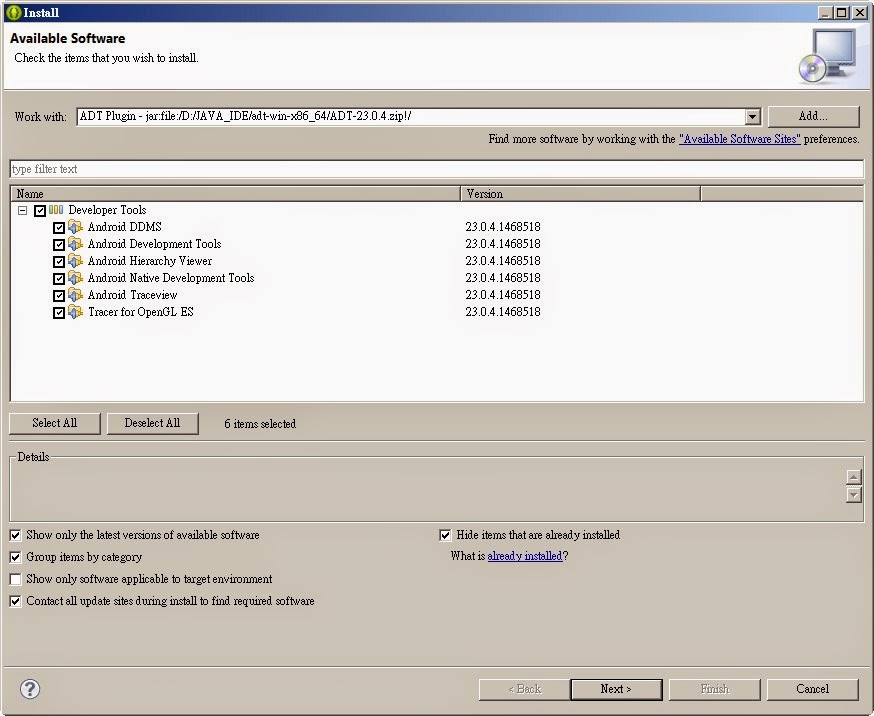Uncheck the Developer Tools category checkbox

tap(40, 211)
